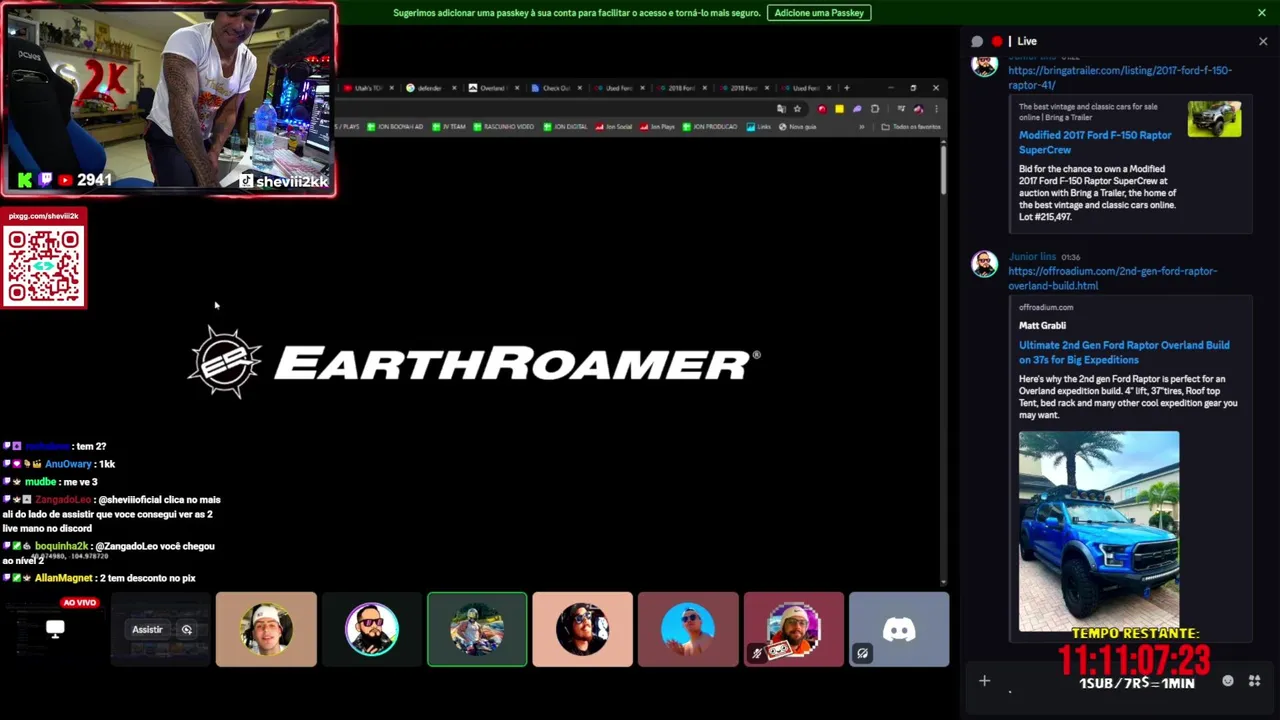The image size is (1280, 720).
Task: Dismiss the green passkey suggestion banner
Action: [1262, 13]
